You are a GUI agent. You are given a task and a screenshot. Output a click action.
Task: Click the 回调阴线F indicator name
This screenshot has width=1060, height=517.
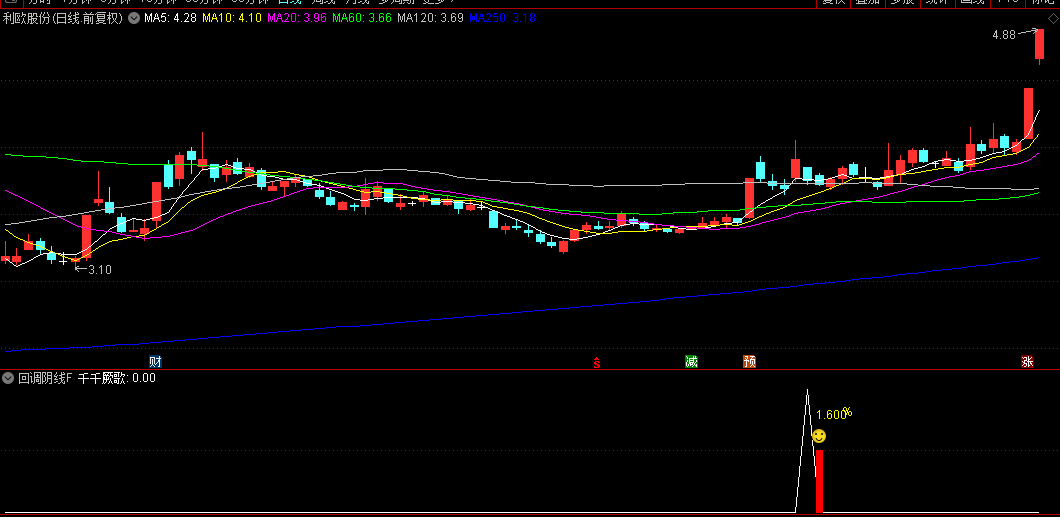tap(45, 378)
